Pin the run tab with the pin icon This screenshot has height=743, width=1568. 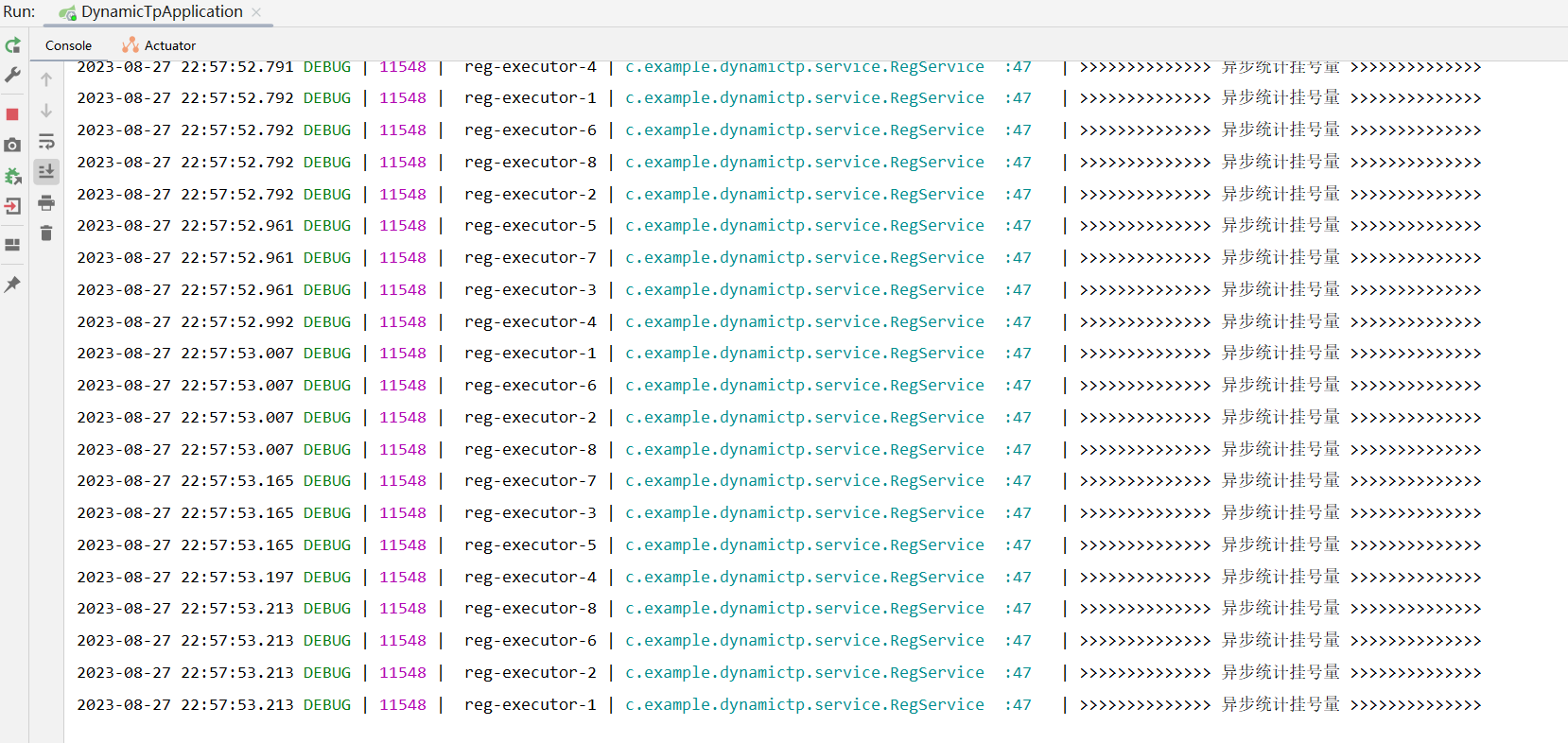coord(12,285)
